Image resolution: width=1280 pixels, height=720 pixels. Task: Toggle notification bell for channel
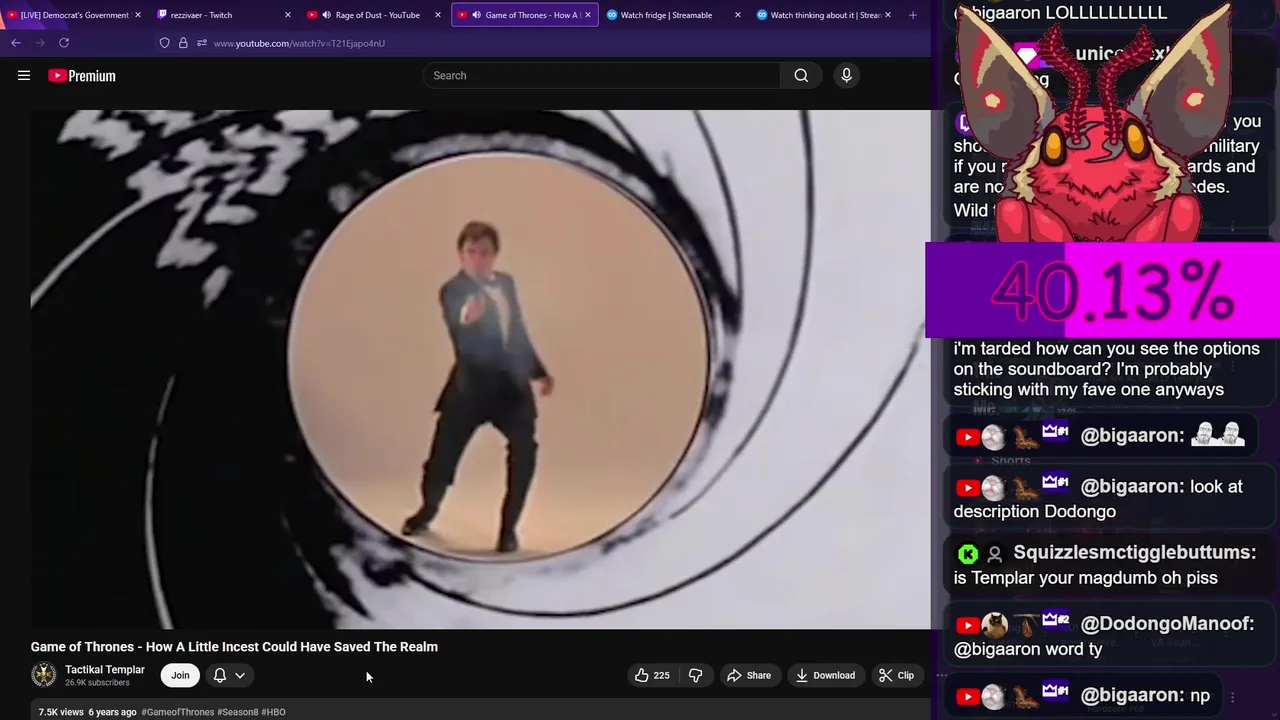pos(220,675)
